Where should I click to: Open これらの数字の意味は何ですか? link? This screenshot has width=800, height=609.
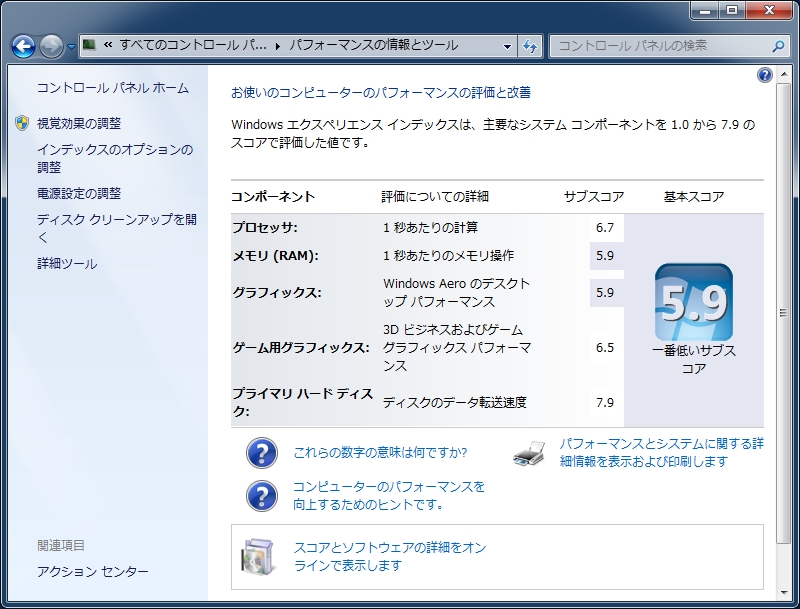(380, 452)
